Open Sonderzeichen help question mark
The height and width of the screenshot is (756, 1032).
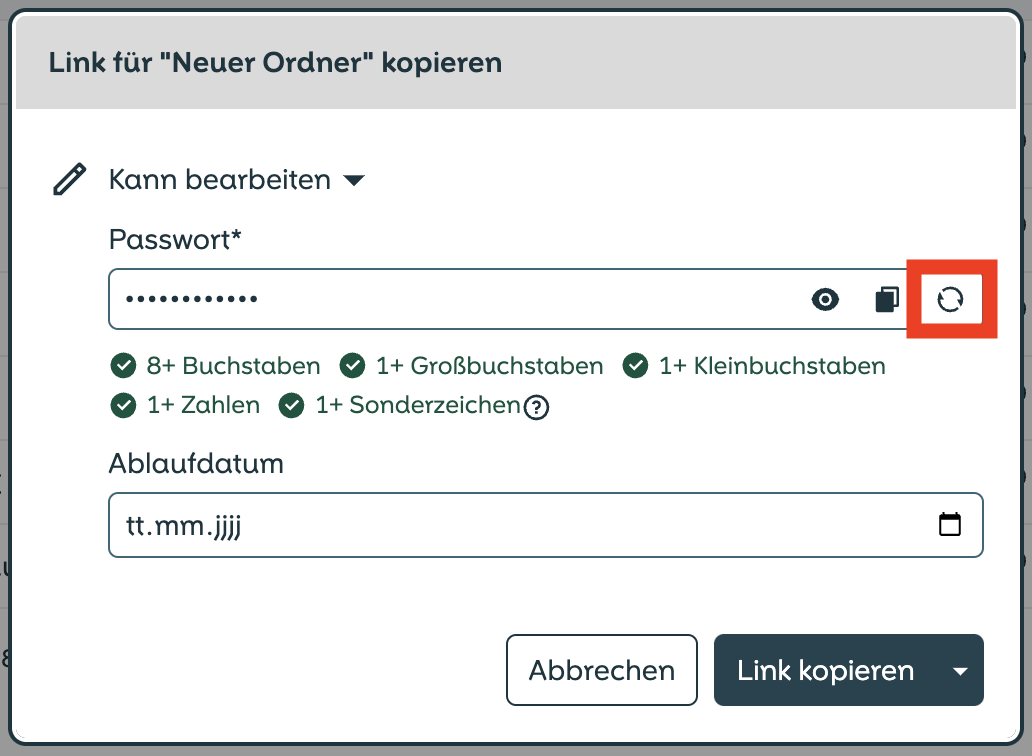pyautogui.click(x=536, y=407)
